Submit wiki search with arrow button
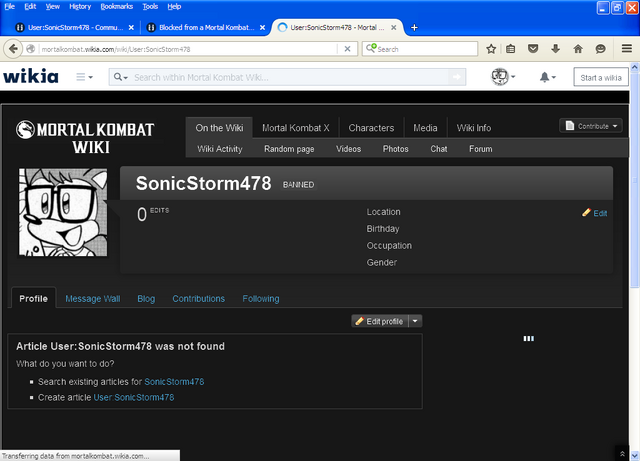Screen dimensions: 640x461 457,77
